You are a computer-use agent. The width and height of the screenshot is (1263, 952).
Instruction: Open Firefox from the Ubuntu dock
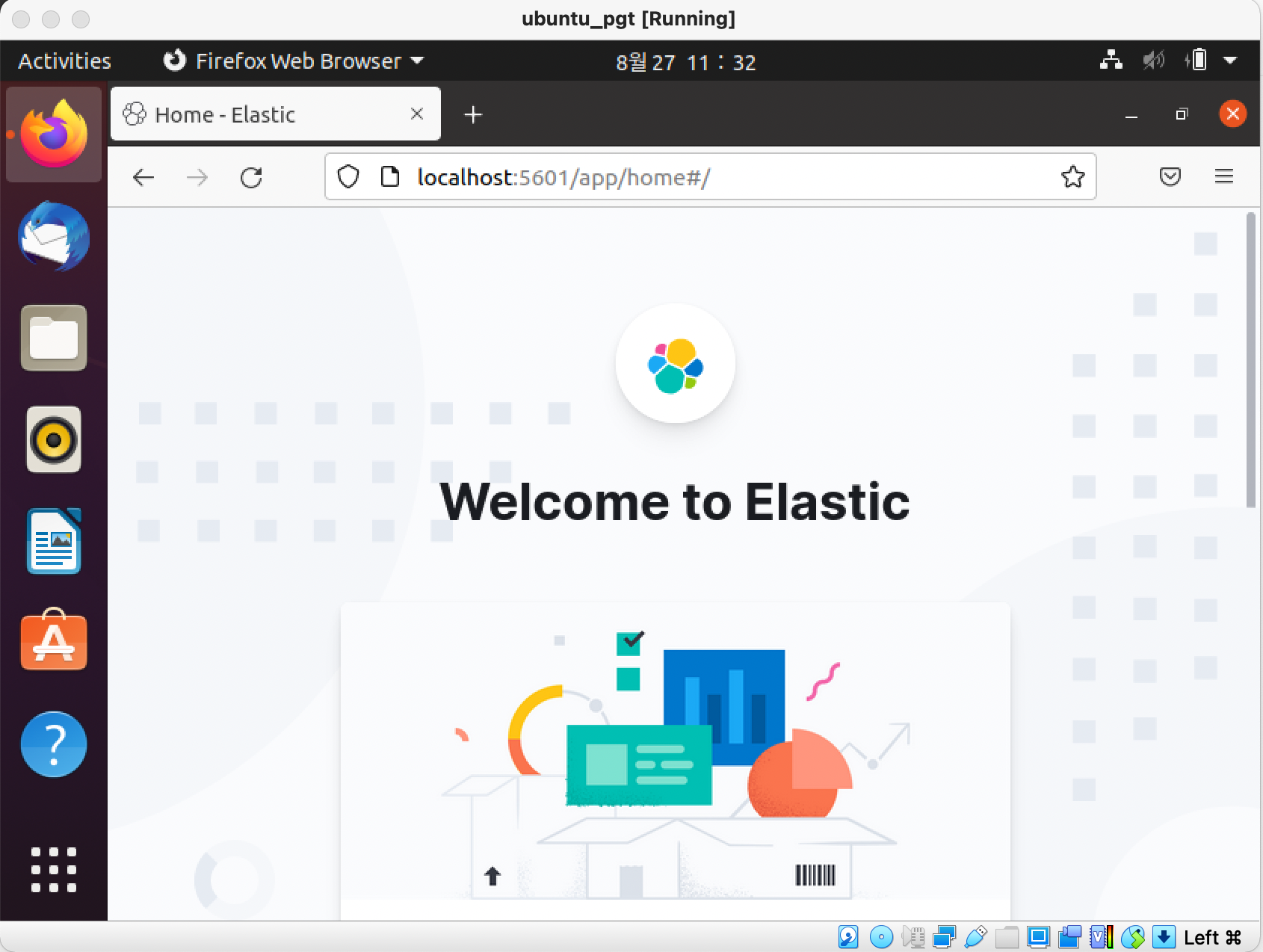pyautogui.click(x=54, y=135)
